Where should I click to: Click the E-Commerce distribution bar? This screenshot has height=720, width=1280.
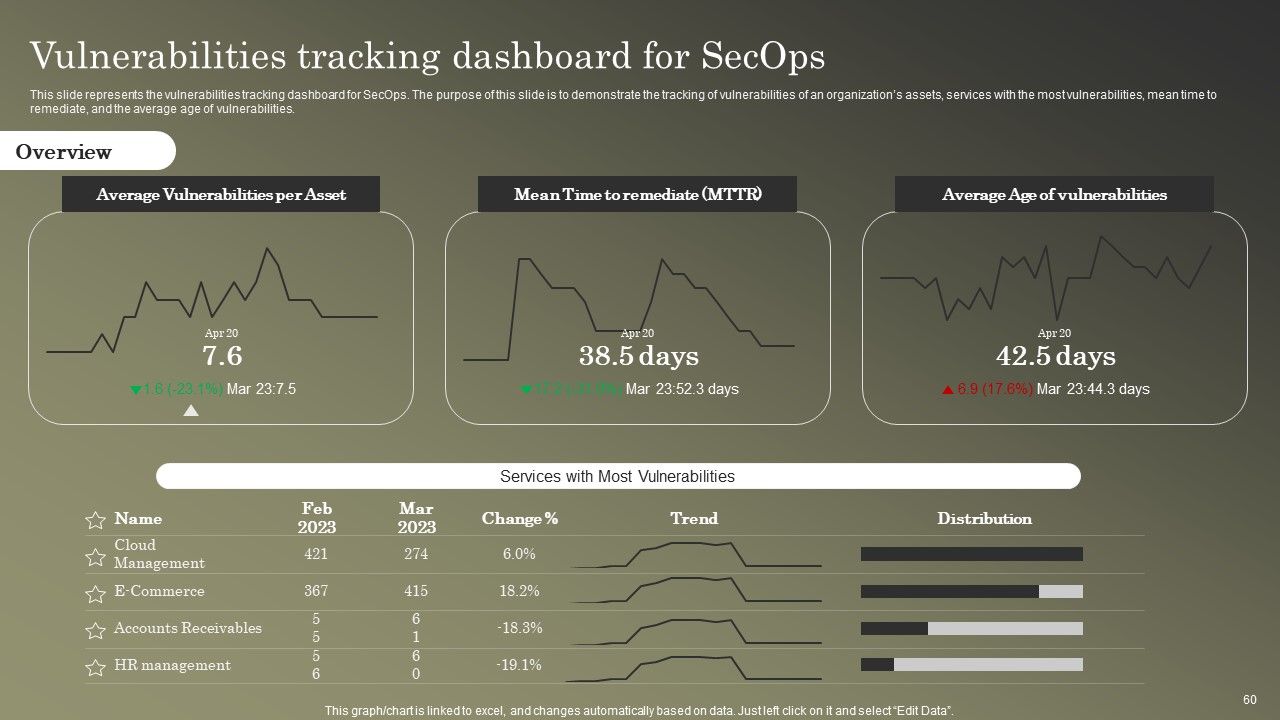point(972,591)
